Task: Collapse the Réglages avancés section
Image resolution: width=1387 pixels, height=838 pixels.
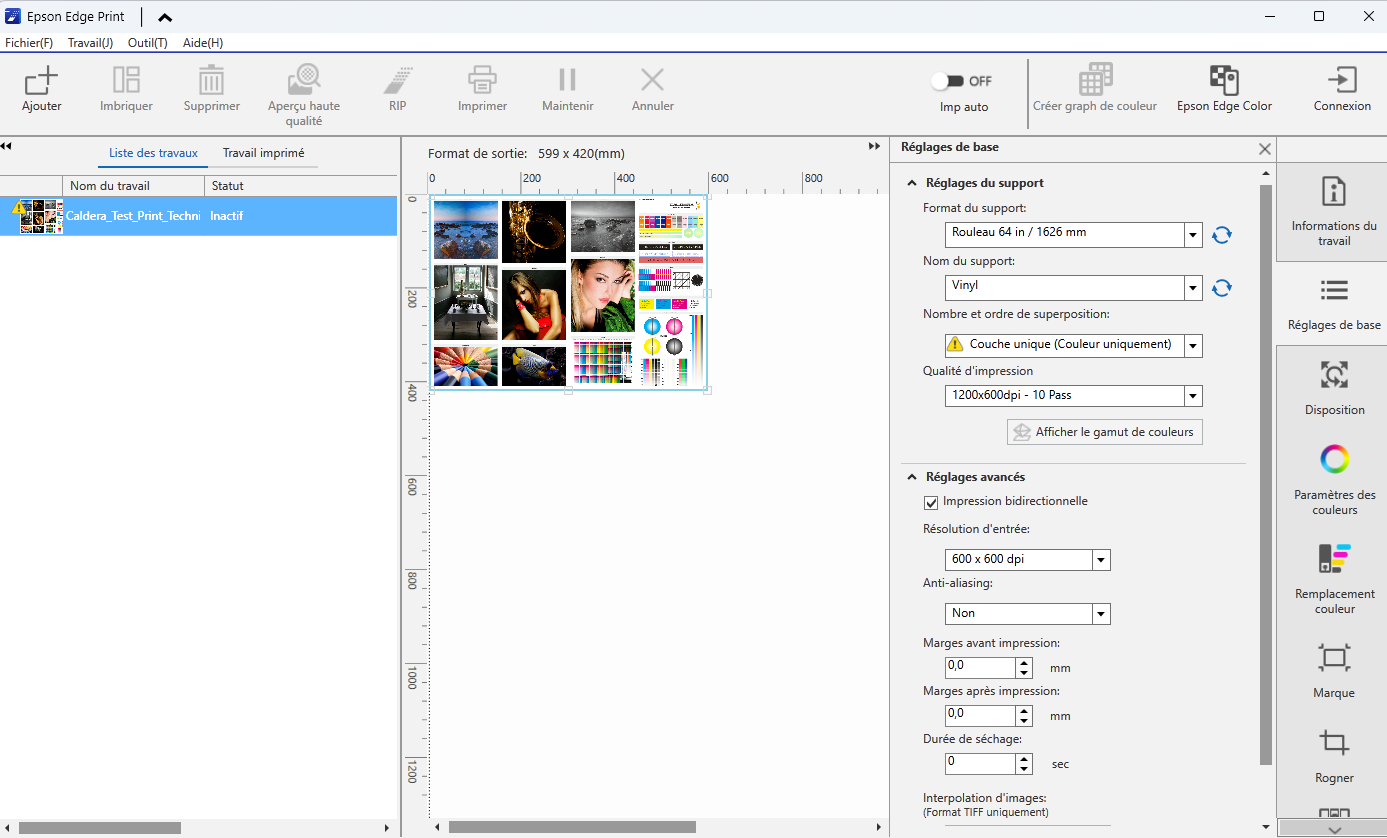Action: [912, 477]
